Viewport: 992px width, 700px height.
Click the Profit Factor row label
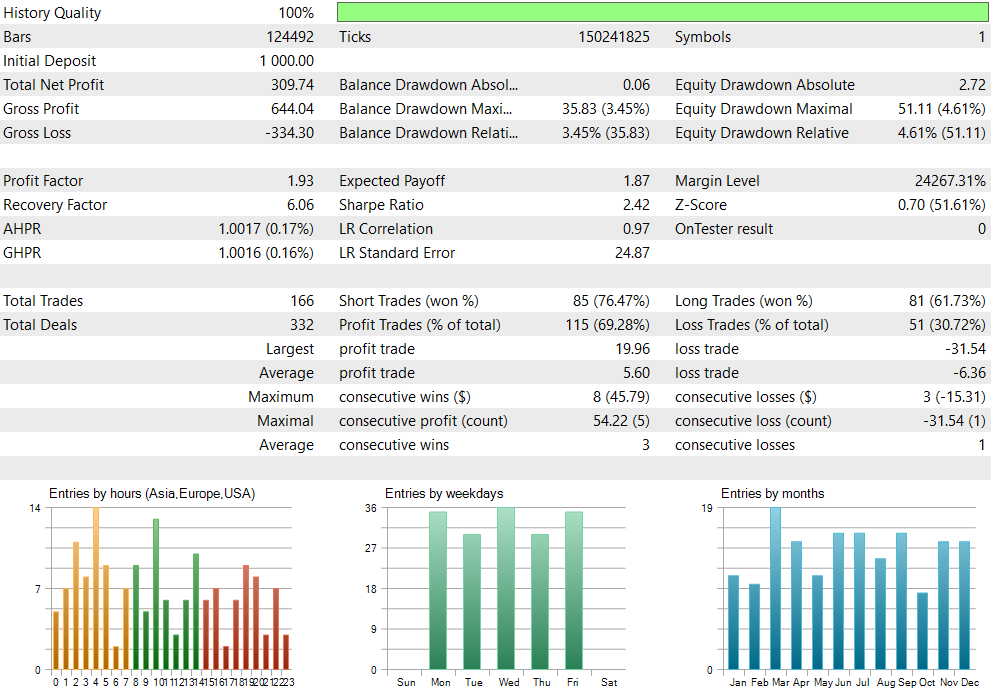click(43, 181)
